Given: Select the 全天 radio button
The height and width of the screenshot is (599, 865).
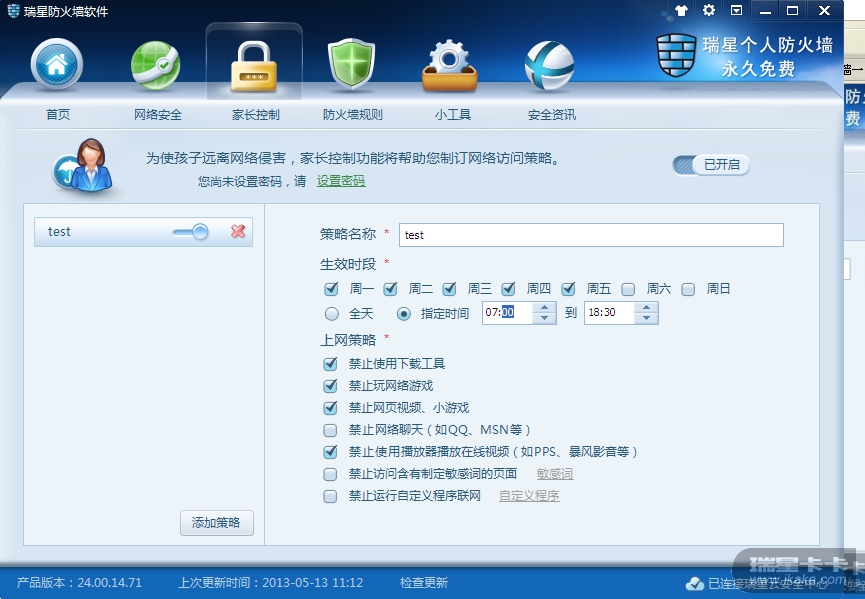Looking at the screenshot, I should tap(332, 314).
